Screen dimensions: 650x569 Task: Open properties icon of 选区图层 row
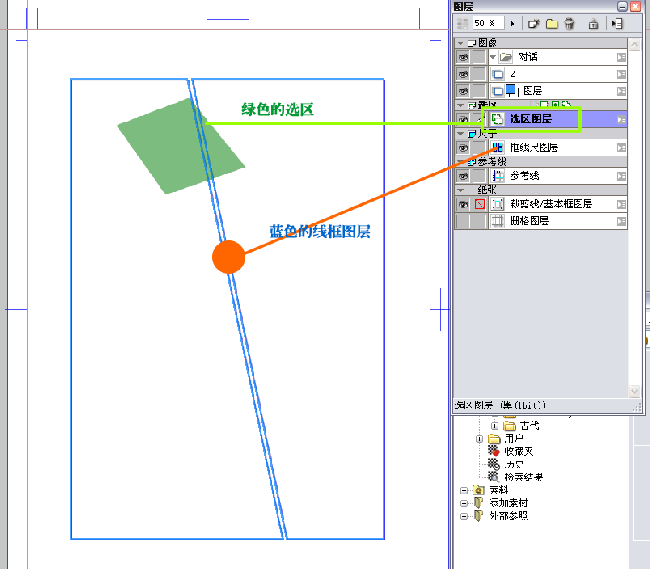click(x=621, y=119)
